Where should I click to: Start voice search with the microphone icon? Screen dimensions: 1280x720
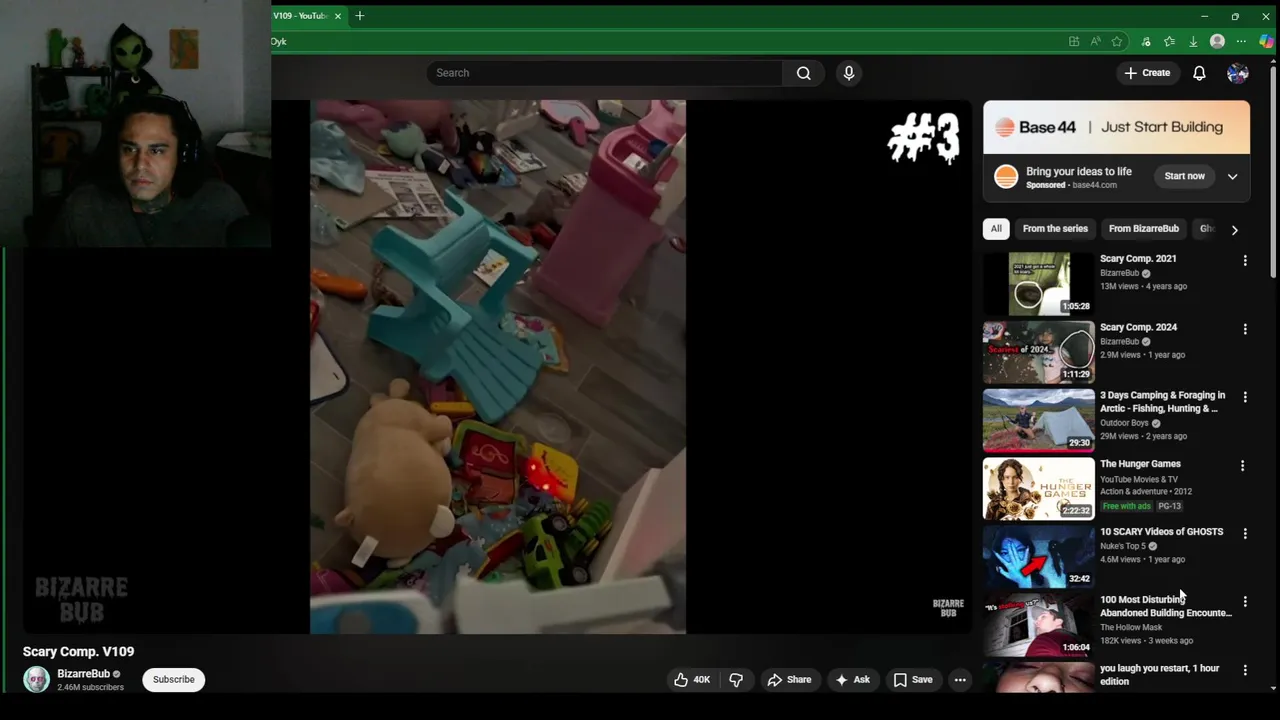coord(849,73)
